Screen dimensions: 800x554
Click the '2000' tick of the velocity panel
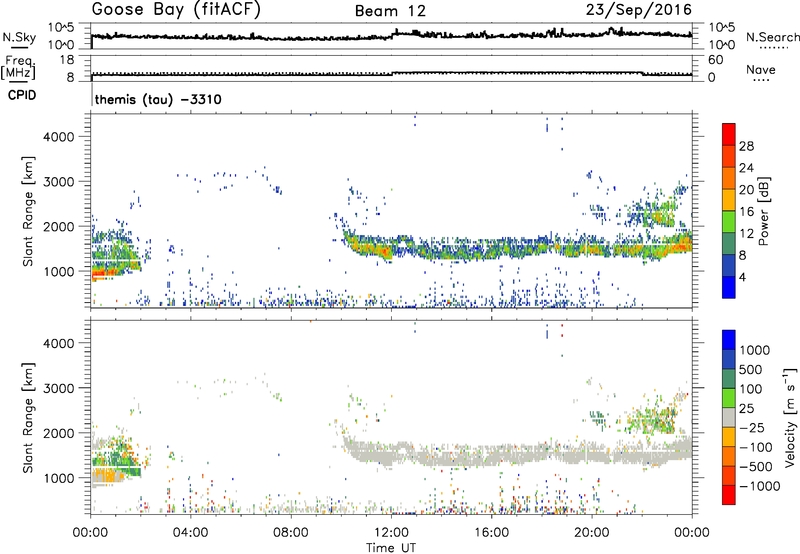coord(58,433)
